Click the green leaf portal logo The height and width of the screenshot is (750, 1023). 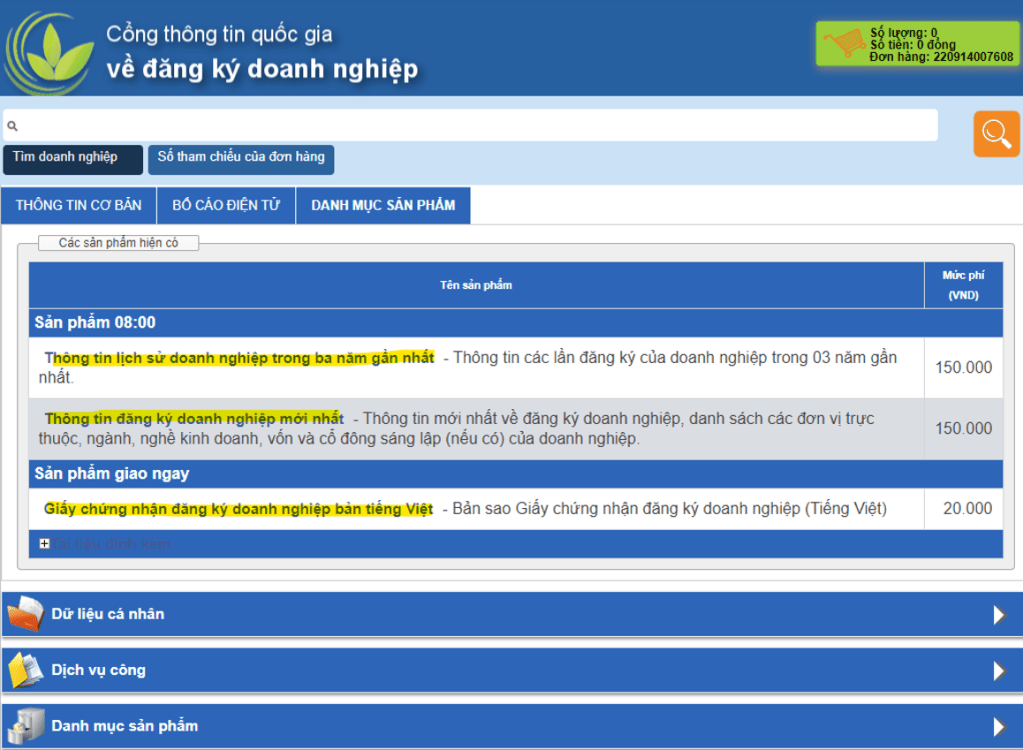[x=49, y=52]
